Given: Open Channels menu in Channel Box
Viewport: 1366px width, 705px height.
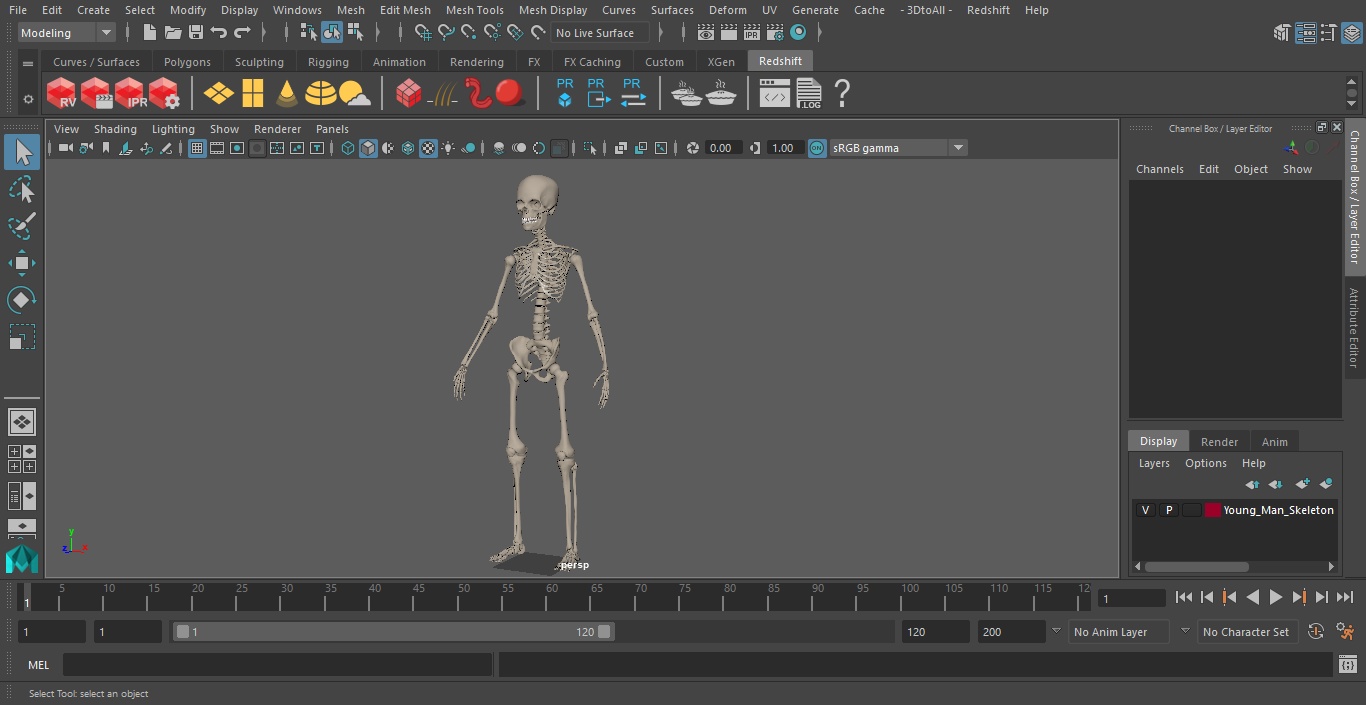Looking at the screenshot, I should click(x=1159, y=169).
